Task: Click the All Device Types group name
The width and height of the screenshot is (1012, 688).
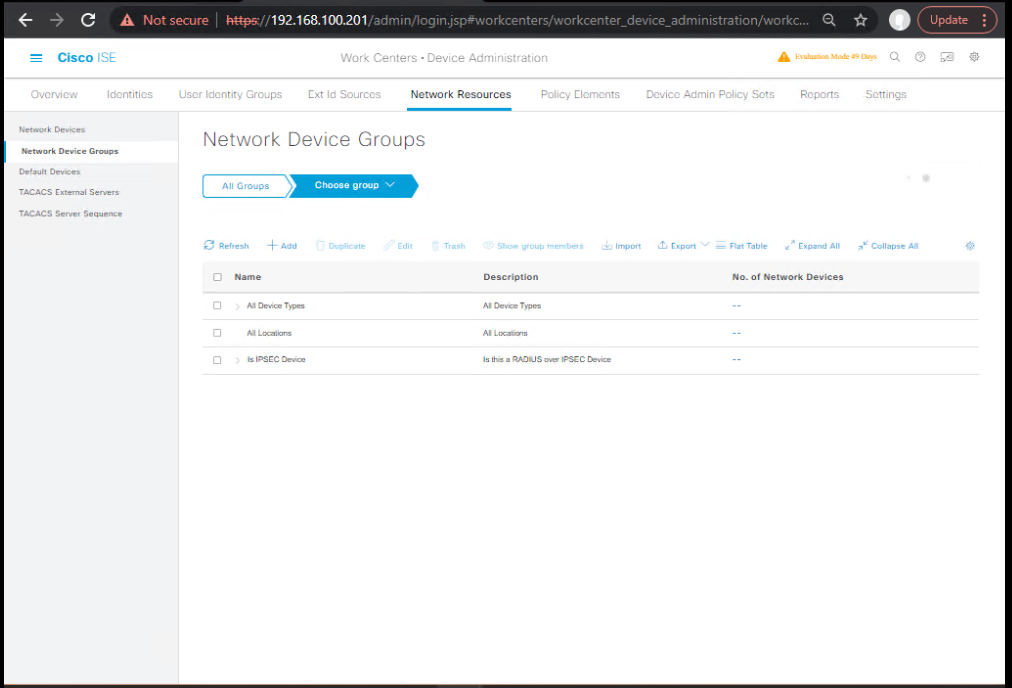Action: 276,306
